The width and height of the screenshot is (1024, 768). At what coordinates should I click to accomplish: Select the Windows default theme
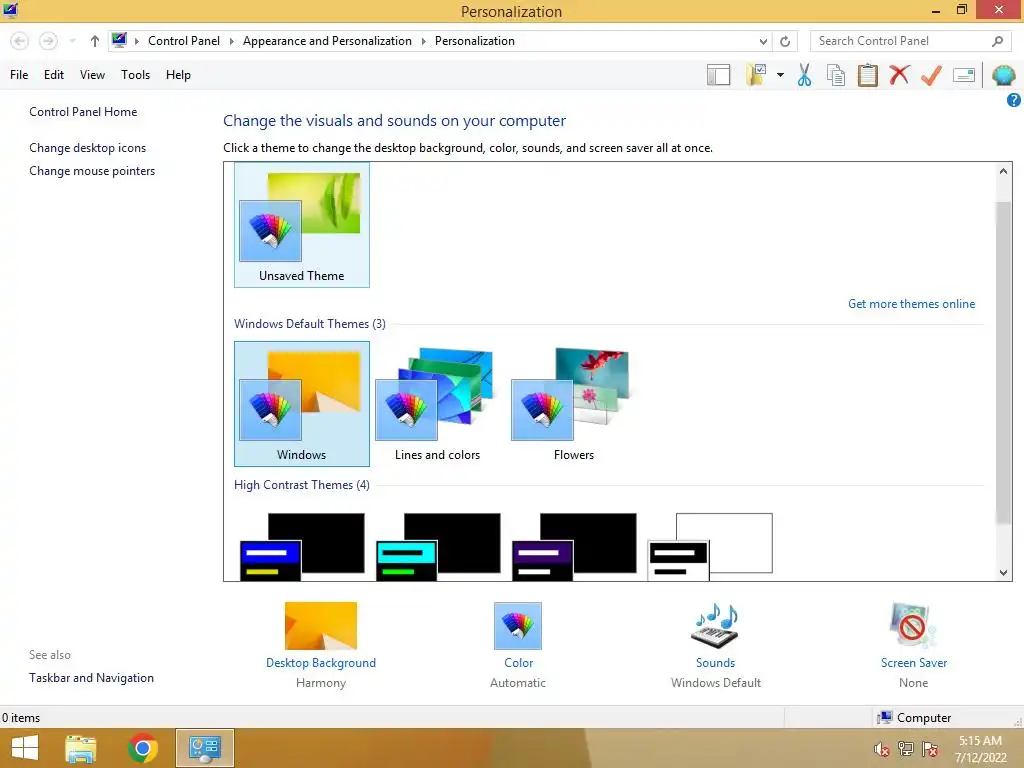pyautogui.click(x=302, y=404)
